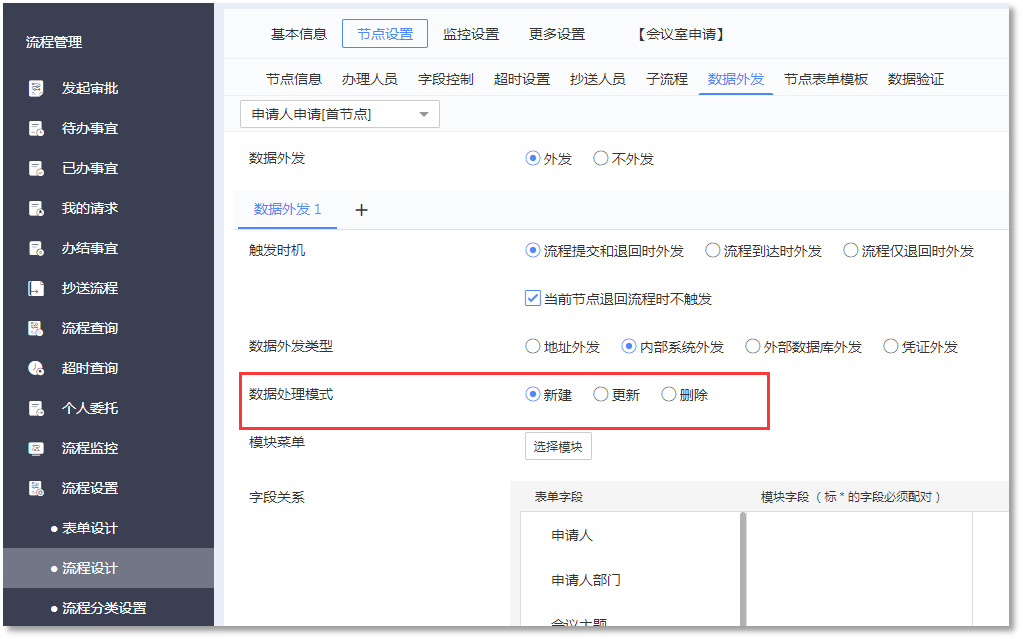
Task: Click the 超时查询 clock icon
Action: (x=36, y=368)
